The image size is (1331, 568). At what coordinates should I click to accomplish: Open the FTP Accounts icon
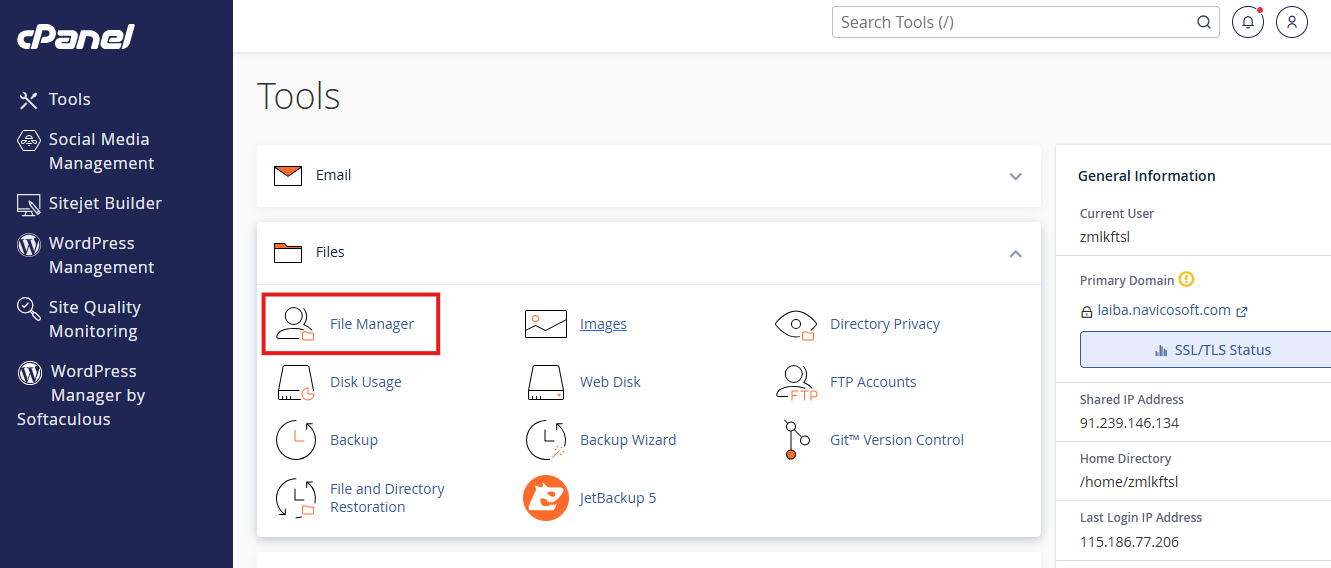[795, 382]
